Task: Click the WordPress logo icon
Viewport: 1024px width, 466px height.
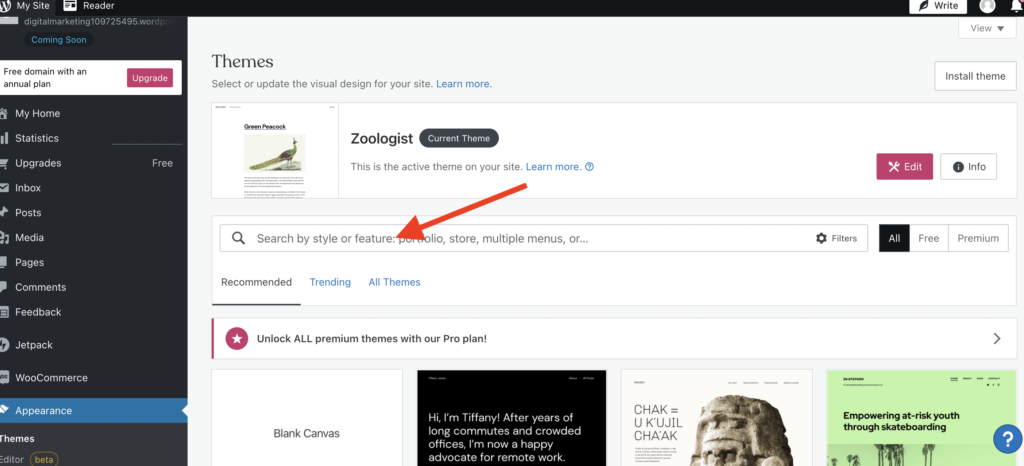Action: click(5, 6)
